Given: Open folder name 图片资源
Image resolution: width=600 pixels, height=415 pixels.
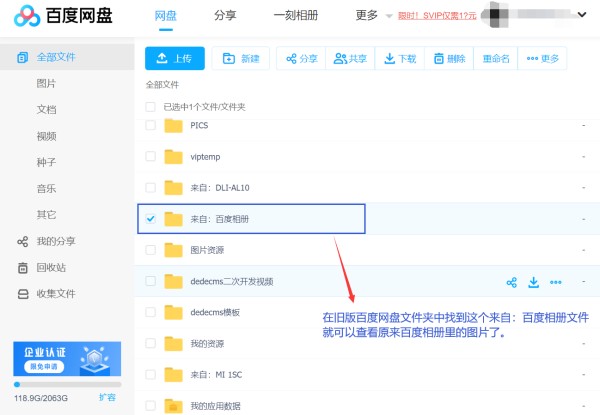Looking at the screenshot, I should [x=207, y=250].
